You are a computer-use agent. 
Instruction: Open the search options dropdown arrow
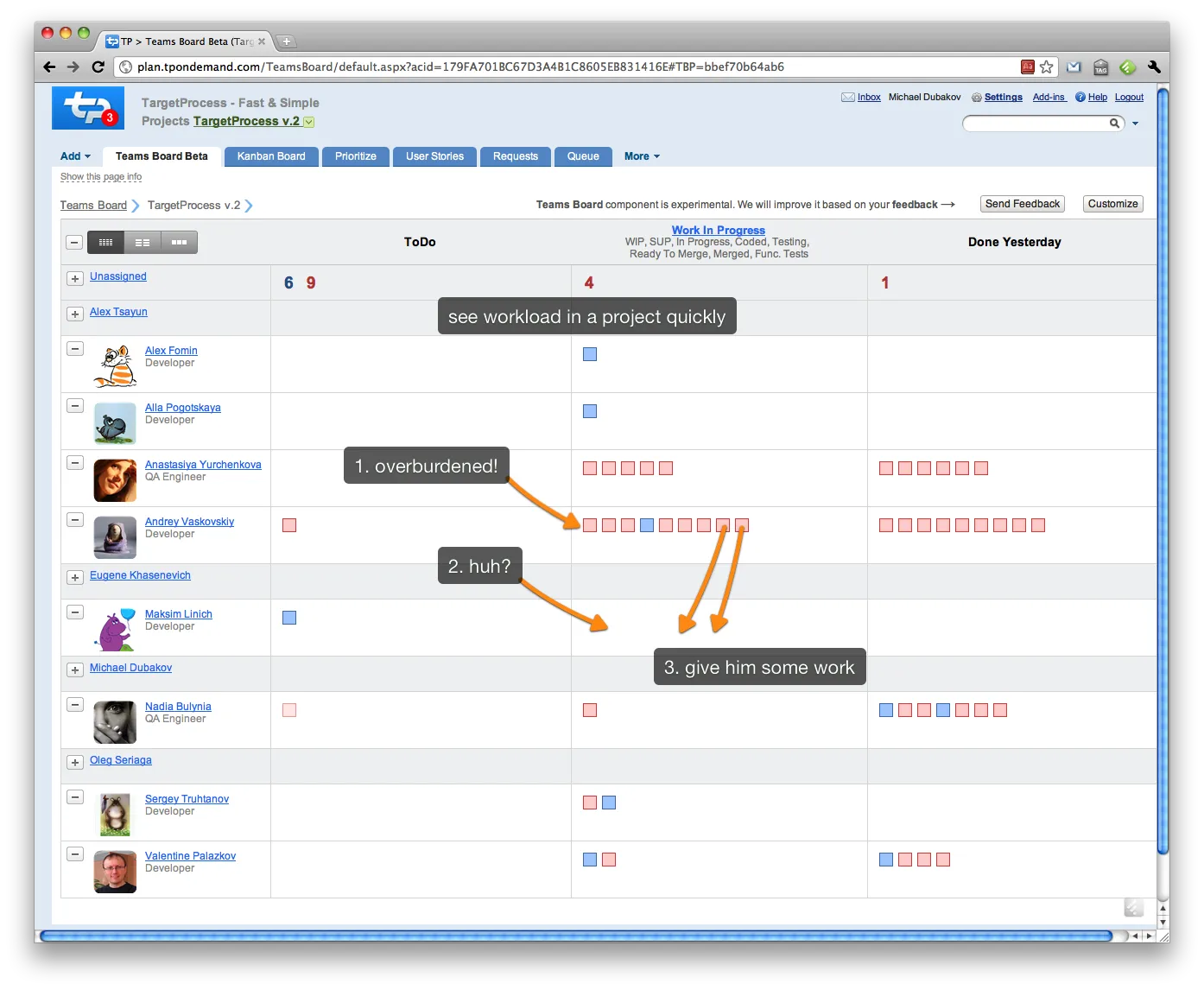pos(1135,124)
